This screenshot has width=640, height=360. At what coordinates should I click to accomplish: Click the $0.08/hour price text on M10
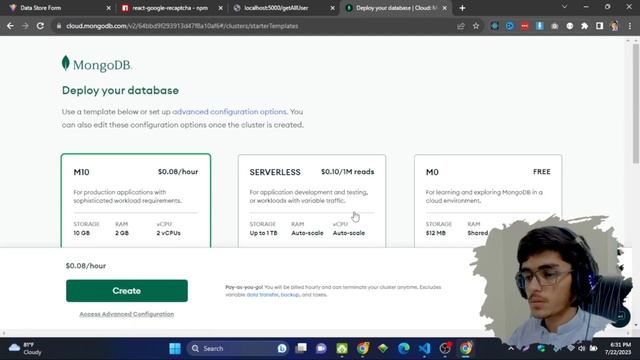[x=178, y=172]
